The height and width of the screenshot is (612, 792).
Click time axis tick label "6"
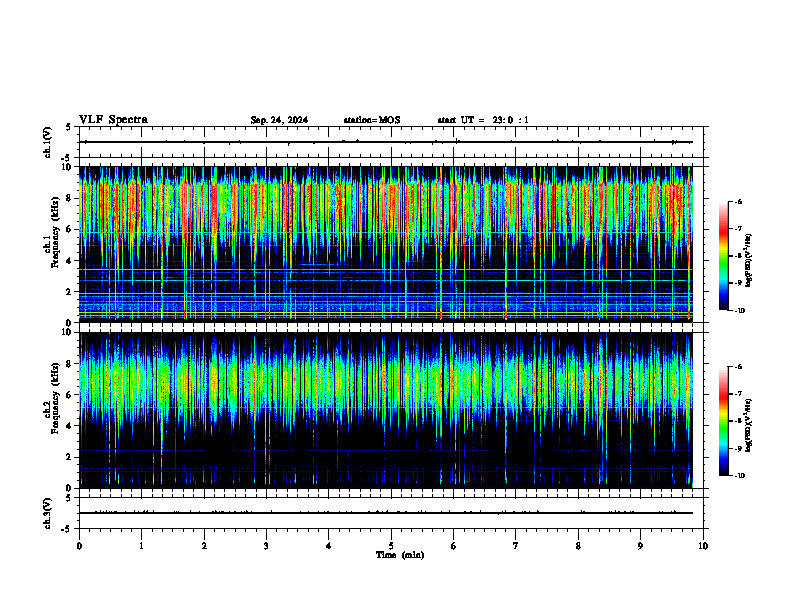click(454, 546)
